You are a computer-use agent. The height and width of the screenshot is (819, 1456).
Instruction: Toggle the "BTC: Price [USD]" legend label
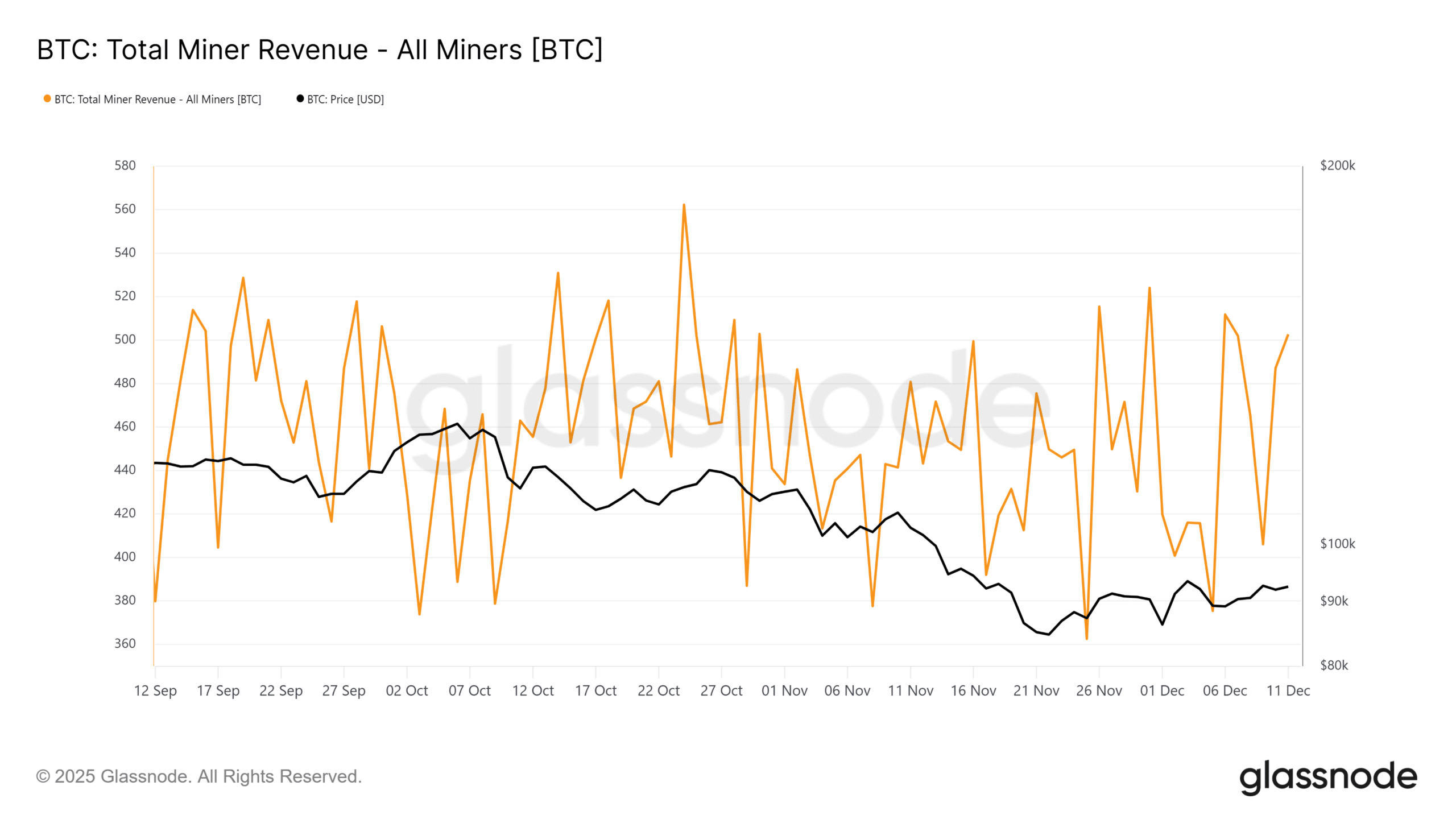pyautogui.click(x=345, y=100)
